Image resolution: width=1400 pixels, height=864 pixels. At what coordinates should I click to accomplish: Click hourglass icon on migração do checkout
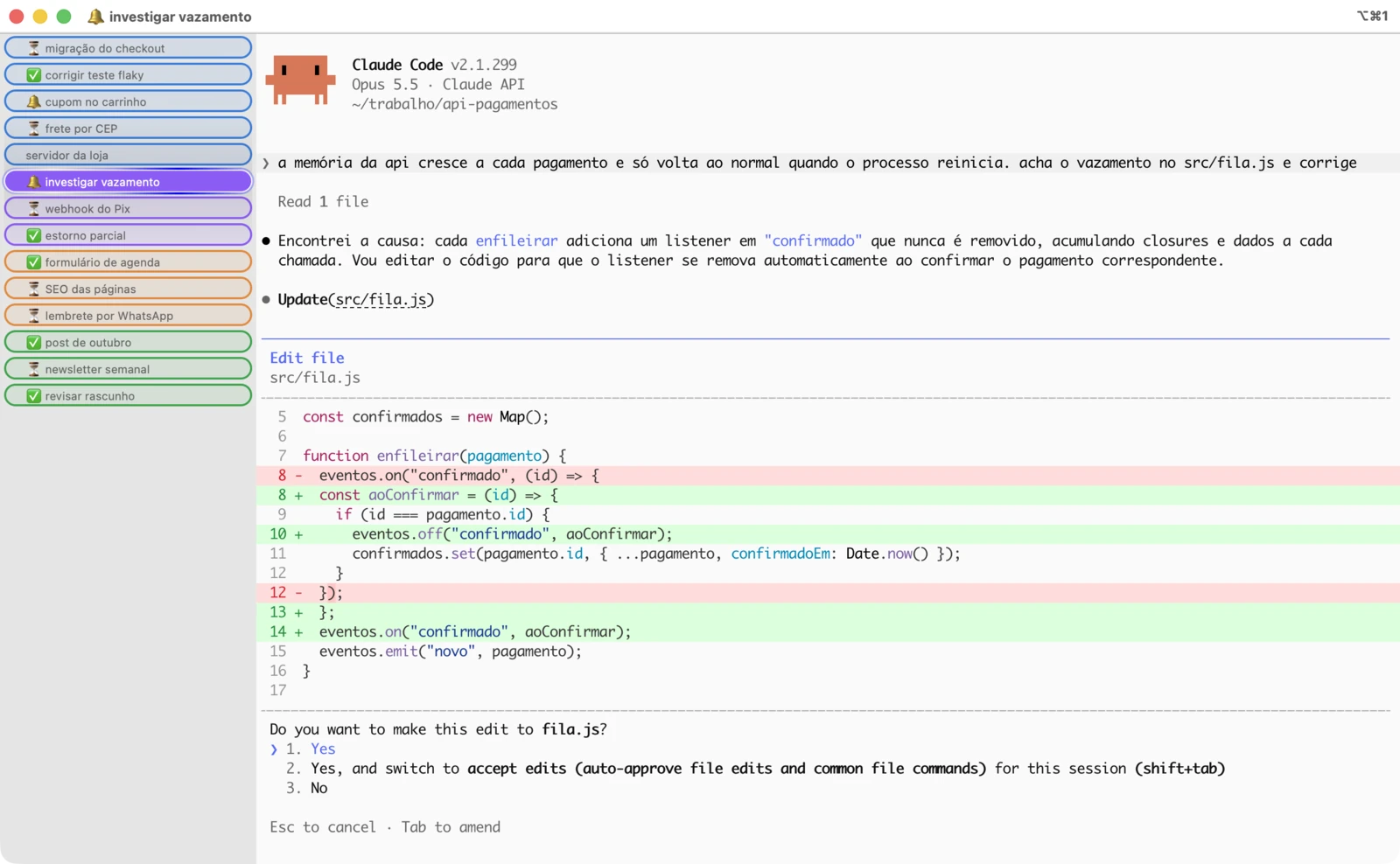(34, 48)
